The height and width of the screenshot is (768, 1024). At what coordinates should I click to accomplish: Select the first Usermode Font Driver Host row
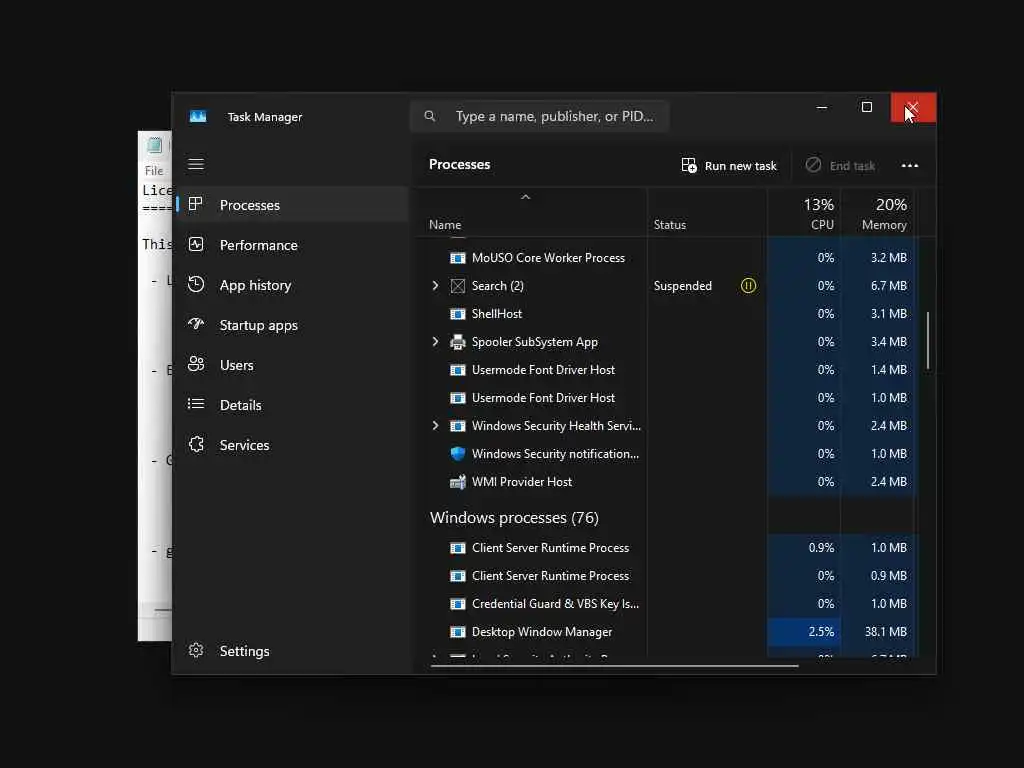click(x=666, y=370)
